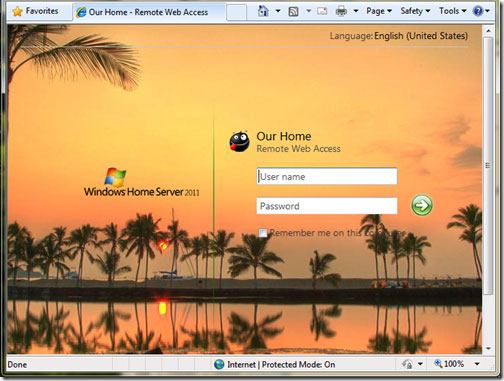Open the Tools menu
Image resolution: width=504 pixels, height=381 pixels.
453,11
